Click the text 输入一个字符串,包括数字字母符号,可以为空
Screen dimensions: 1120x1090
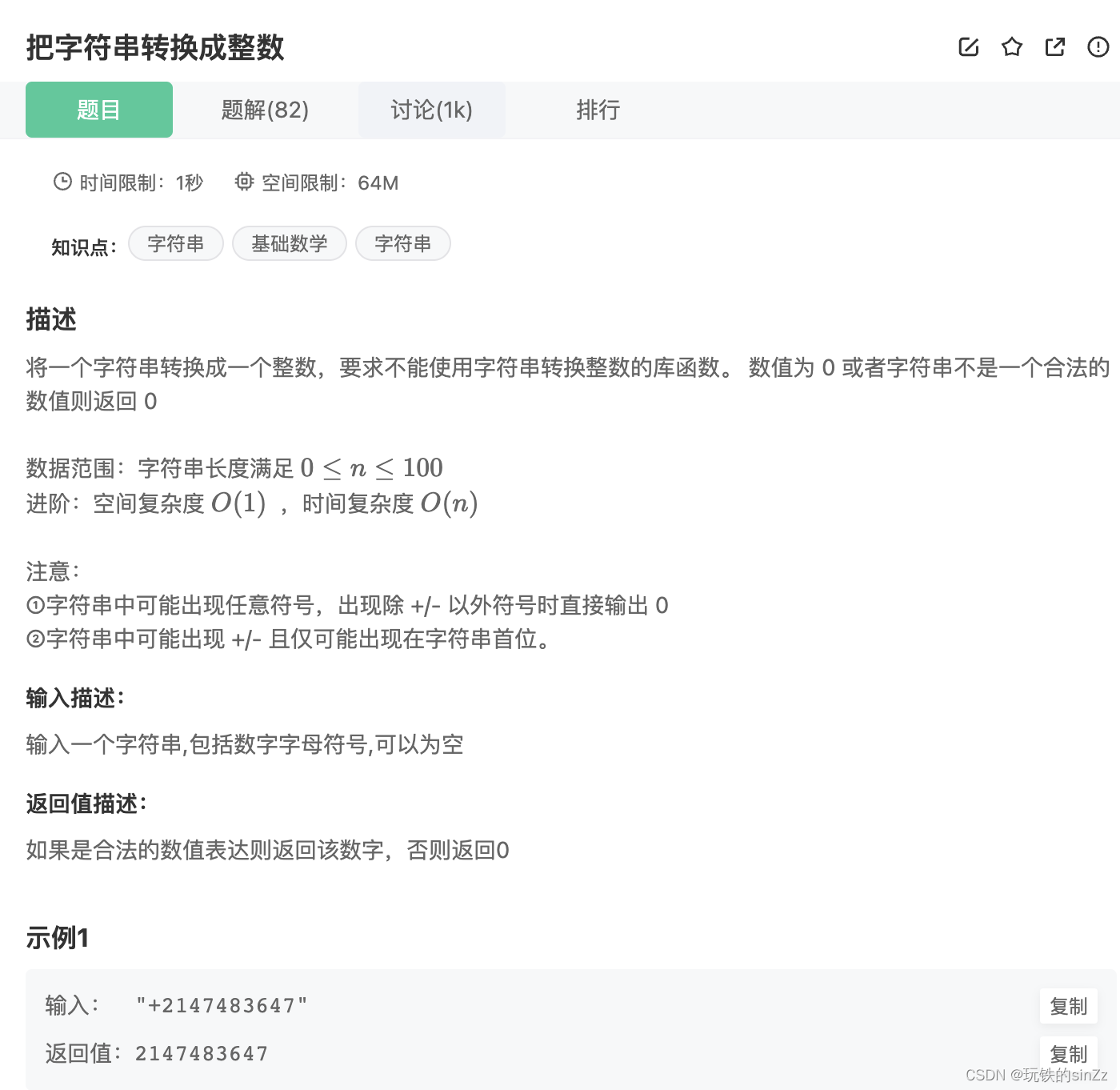click(245, 744)
